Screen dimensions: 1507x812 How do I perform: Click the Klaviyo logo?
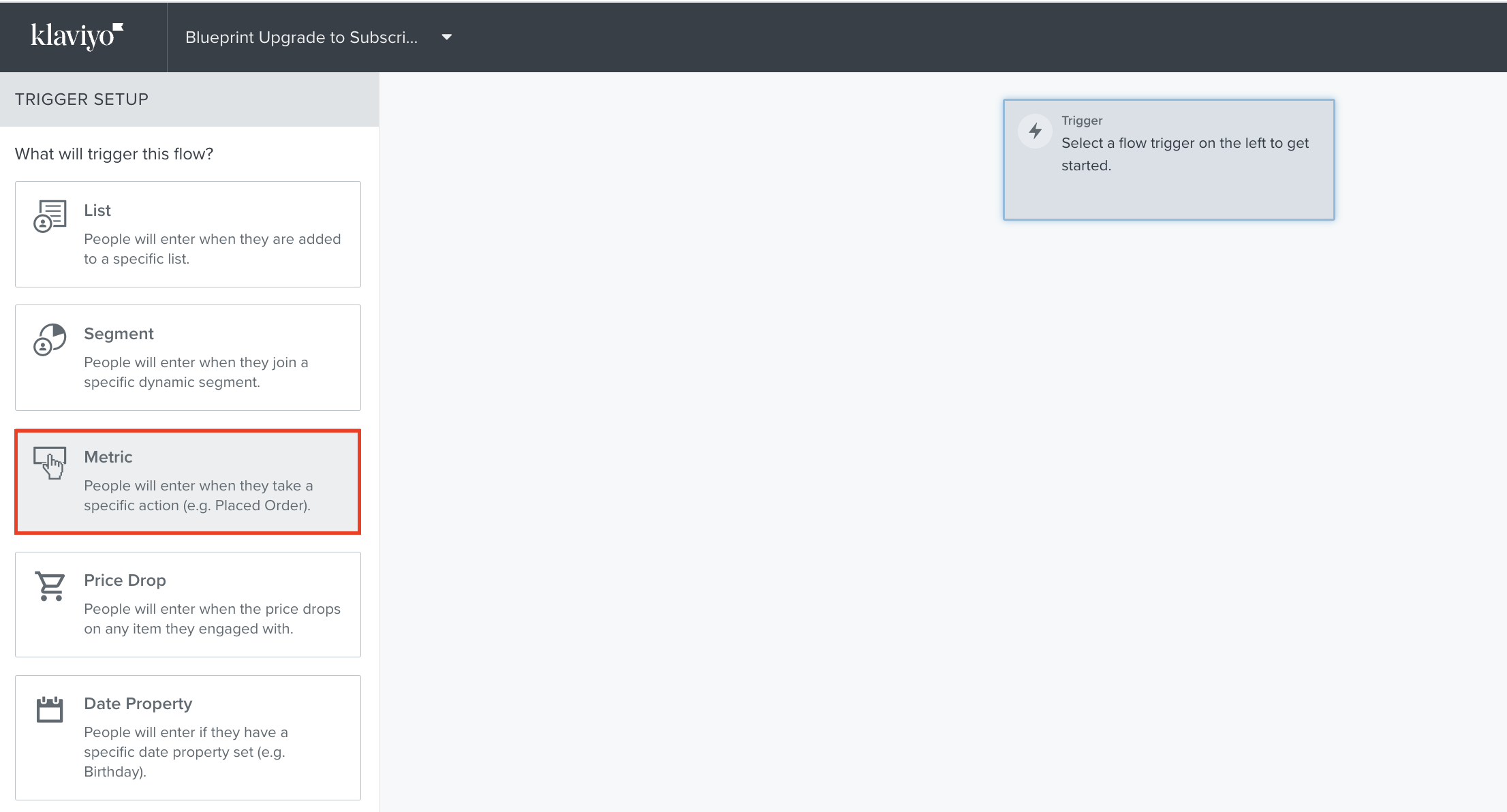77,36
